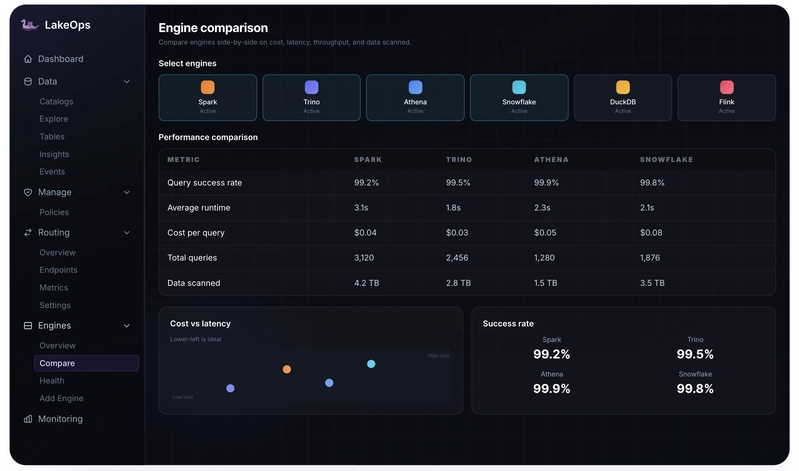The height and width of the screenshot is (471, 799).
Task: Click the Query success rate table row
Action: click(467, 182)
